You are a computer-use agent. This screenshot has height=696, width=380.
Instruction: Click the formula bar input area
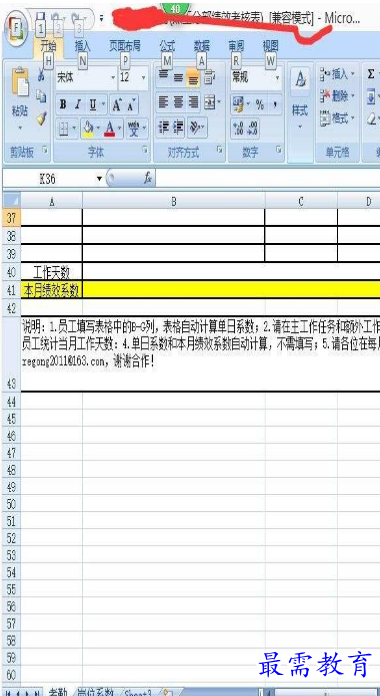point(268,179)
